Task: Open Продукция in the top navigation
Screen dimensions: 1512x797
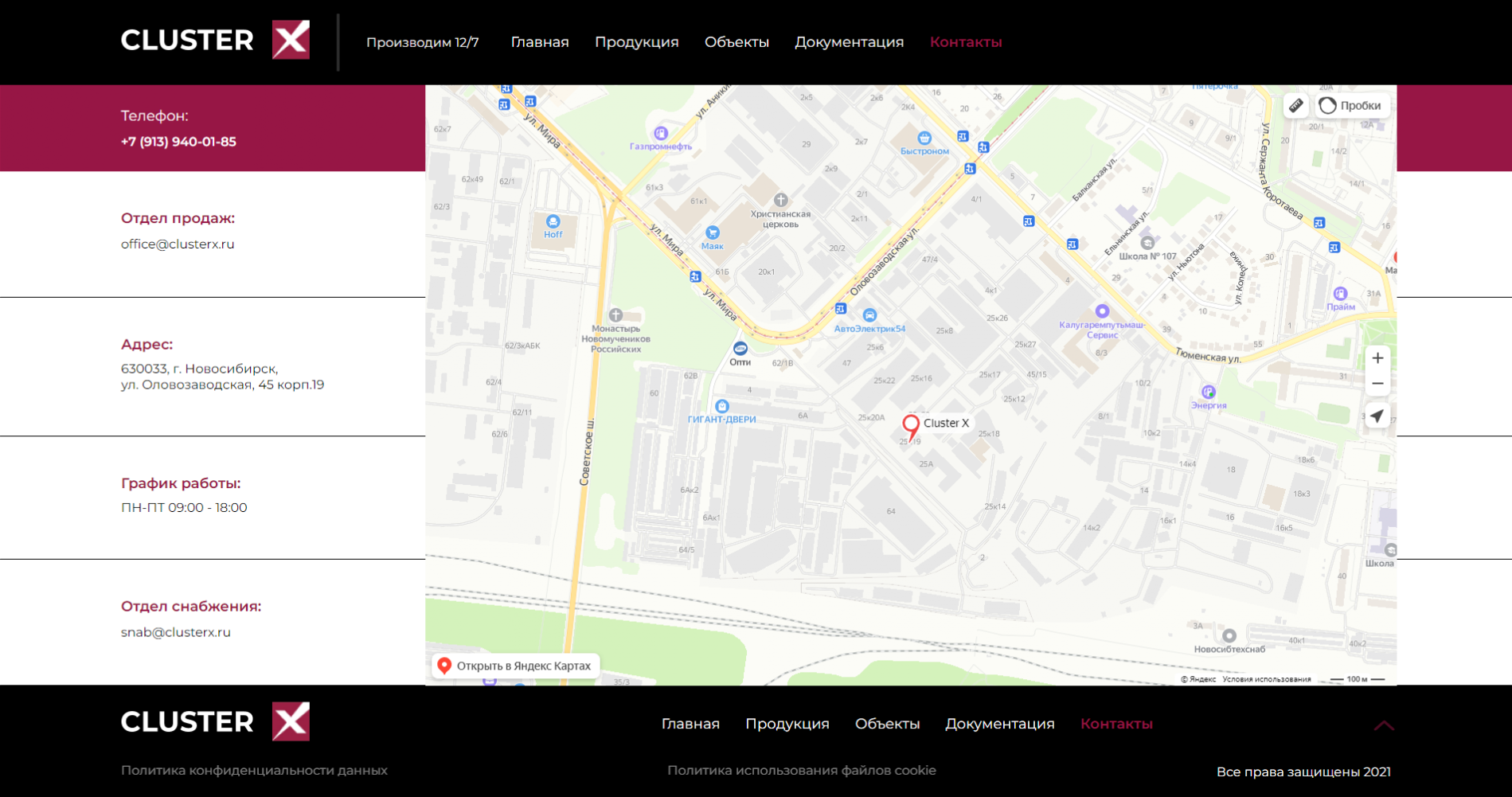Action: 637,42
